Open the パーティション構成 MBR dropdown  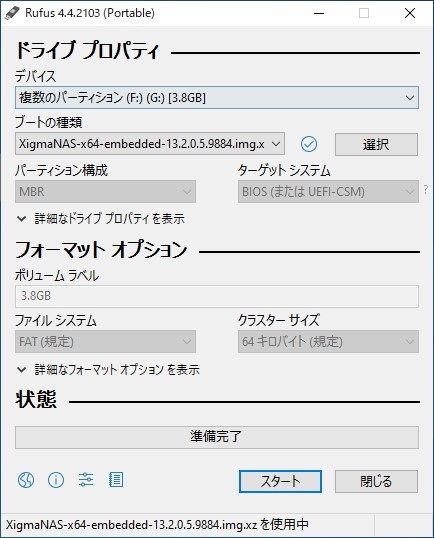pos(105,191)
